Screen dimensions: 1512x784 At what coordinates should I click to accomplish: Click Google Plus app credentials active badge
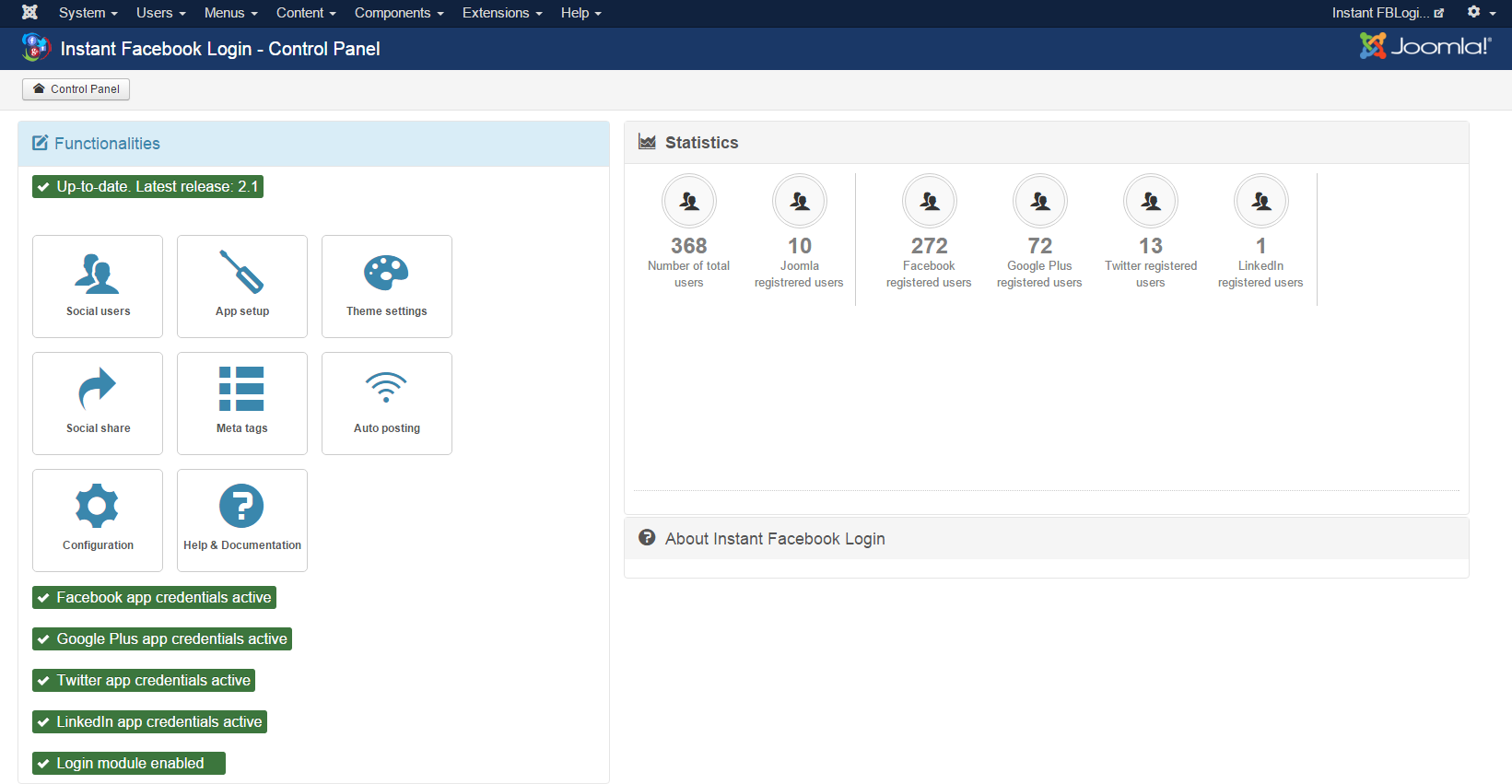pyautogui.click(x=162, y=639)
